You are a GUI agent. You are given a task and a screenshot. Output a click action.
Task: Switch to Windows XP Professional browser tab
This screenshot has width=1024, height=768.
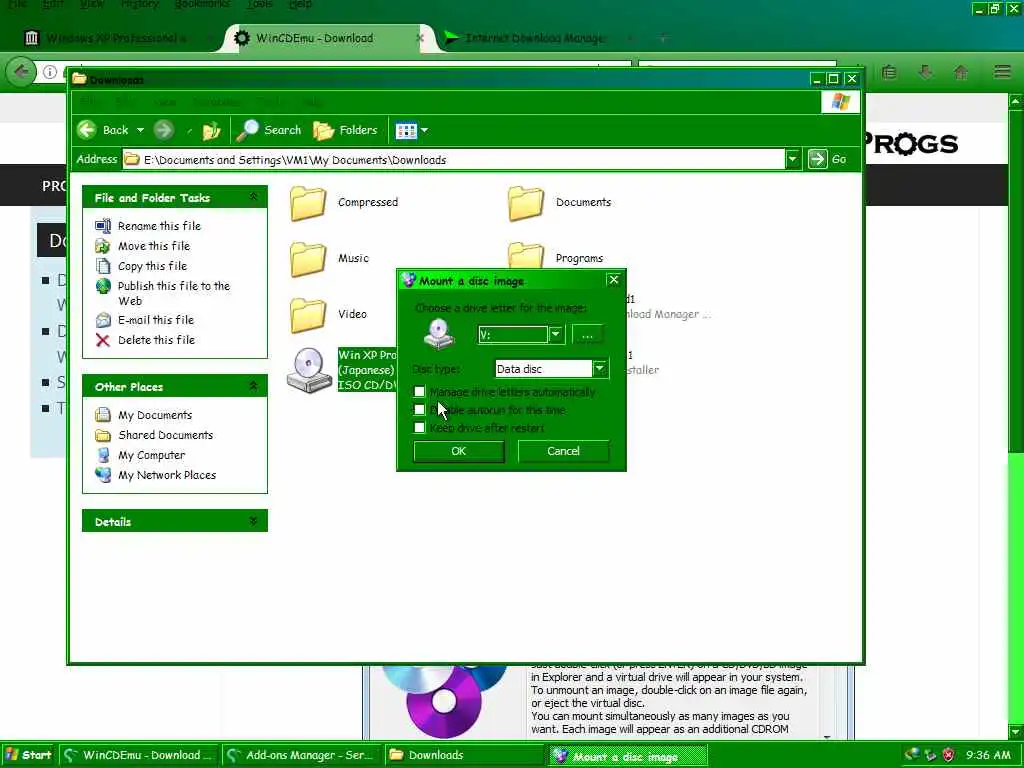point(116,38)
